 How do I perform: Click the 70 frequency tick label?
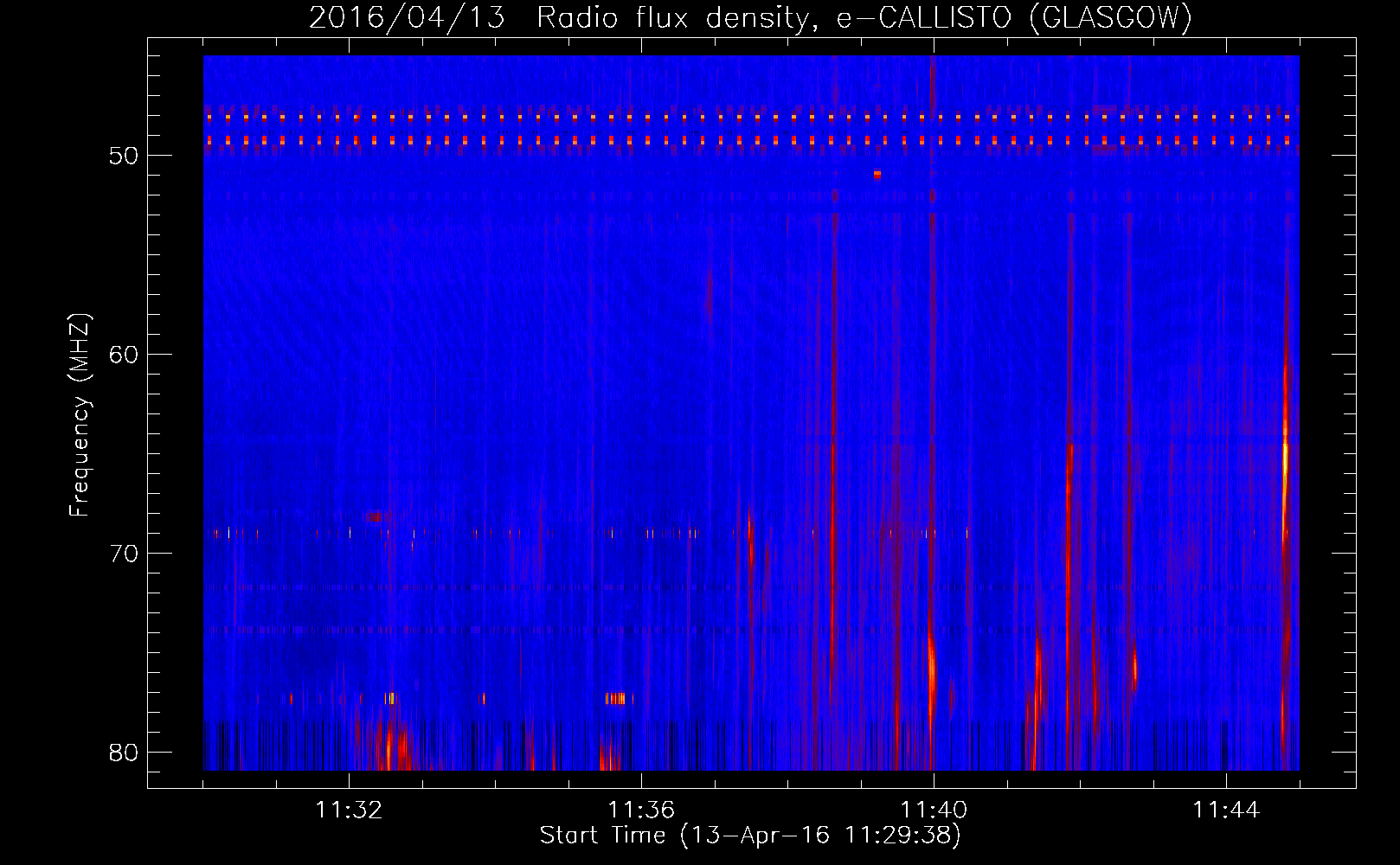coord(124,554)
